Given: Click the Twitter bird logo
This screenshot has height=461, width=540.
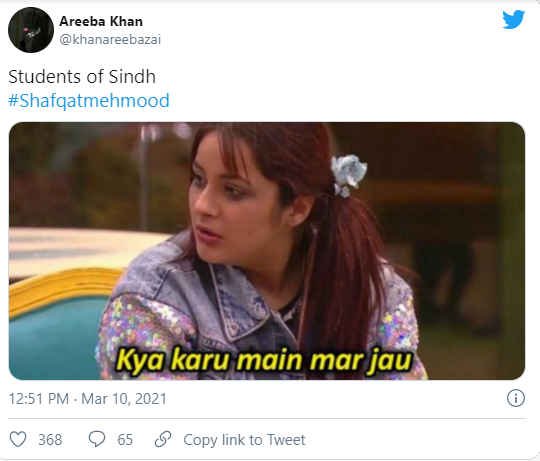Looking at the screenshot, I should click(x=513, y=20).
